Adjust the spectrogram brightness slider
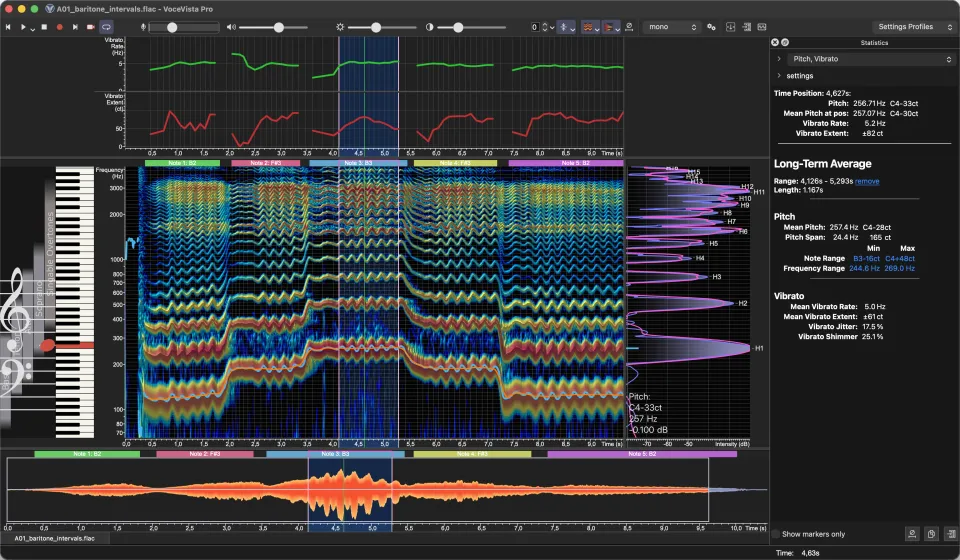The height and width of the screenshot is (560, 960). click(x=382, y=27)
